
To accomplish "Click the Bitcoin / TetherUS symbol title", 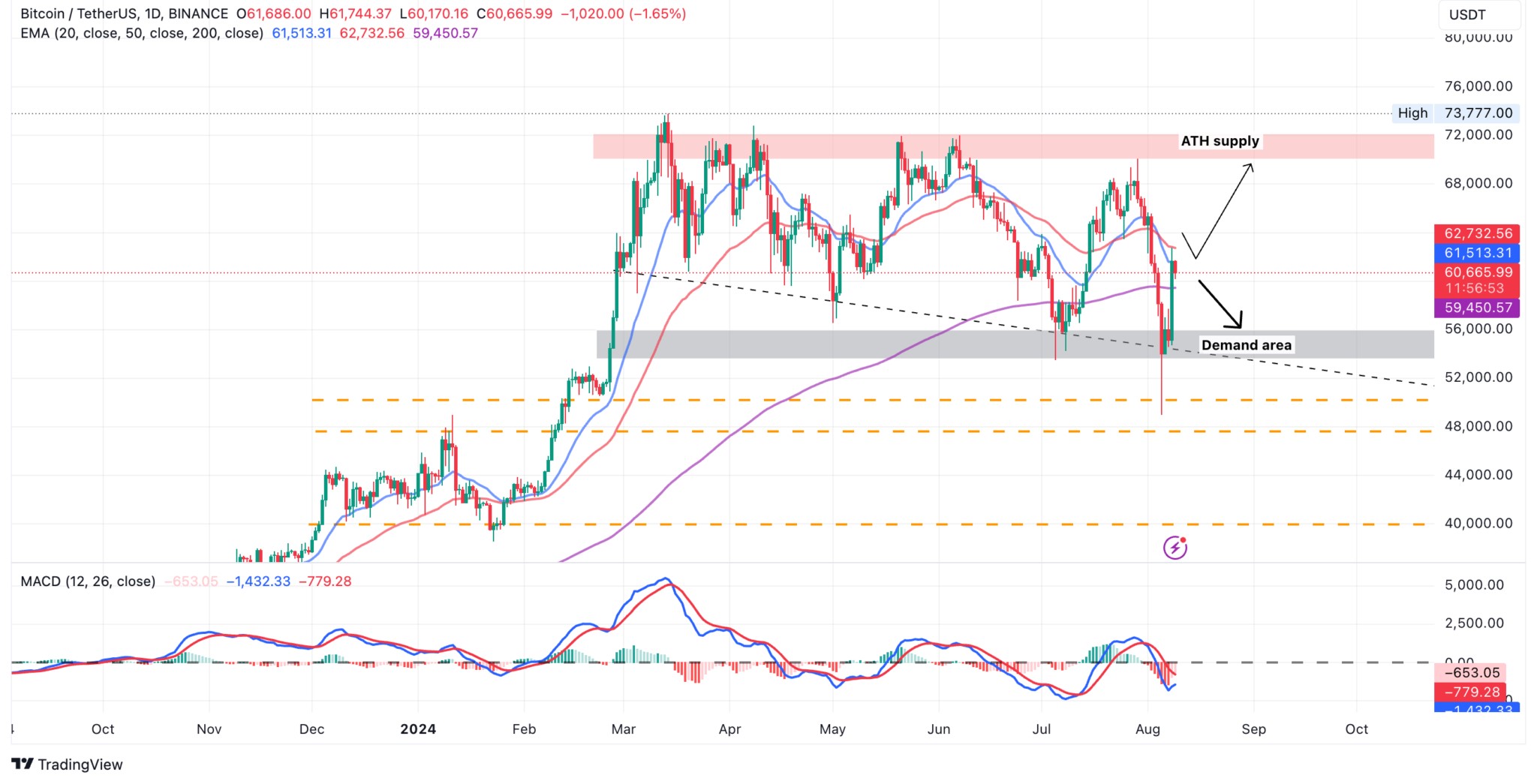I will (x=125, y=14).
